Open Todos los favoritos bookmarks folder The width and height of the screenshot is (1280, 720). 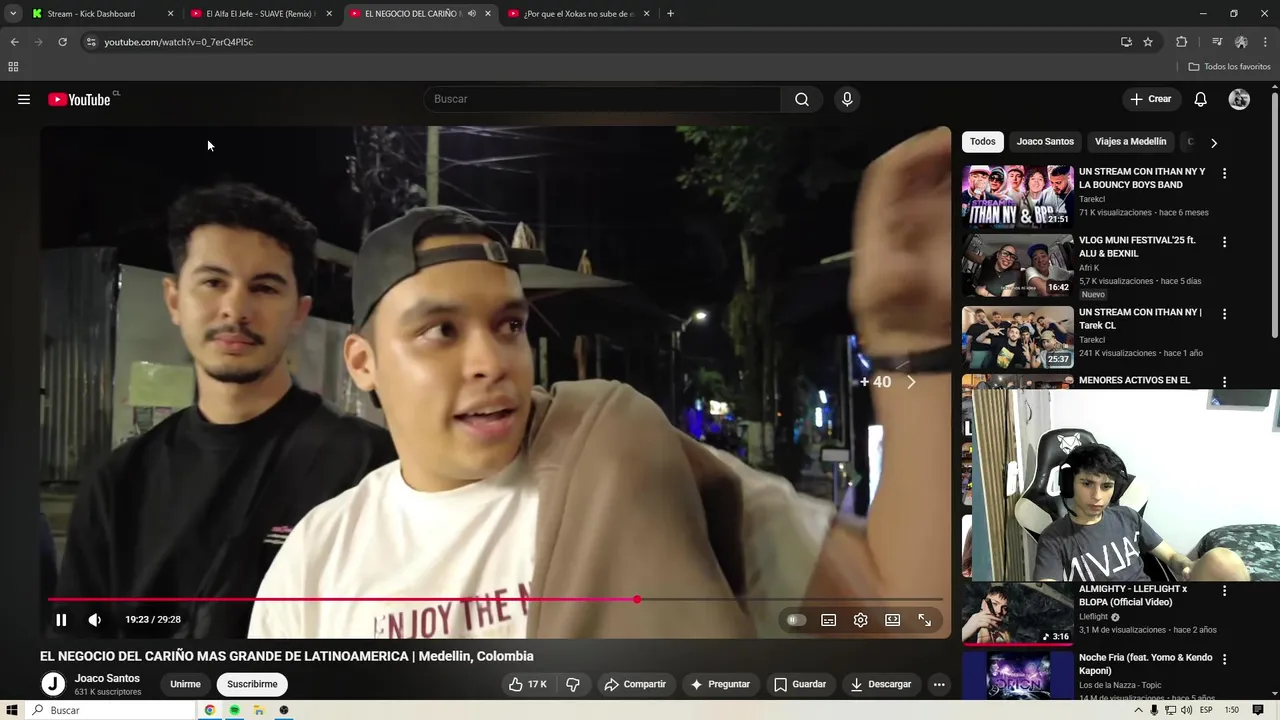1230,67
